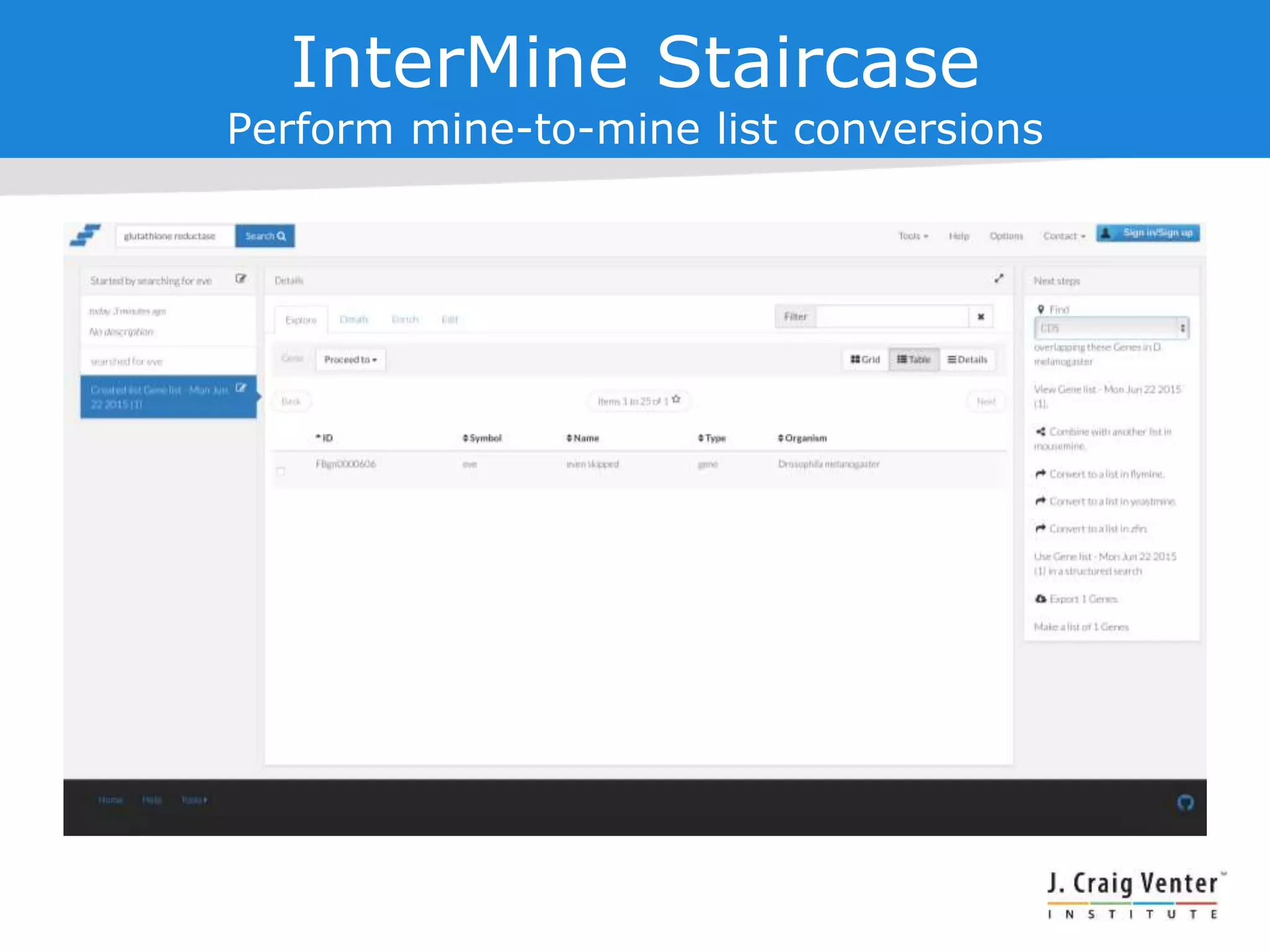Open the Proceed to dropdown
The height and width of the screenshot is (952, 1270).
[350, 359]
